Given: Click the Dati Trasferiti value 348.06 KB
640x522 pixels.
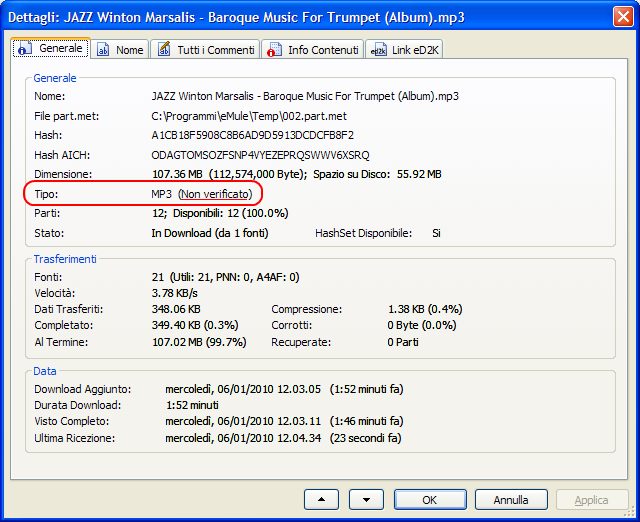Looking at the screenshot, I should [176, 309].
